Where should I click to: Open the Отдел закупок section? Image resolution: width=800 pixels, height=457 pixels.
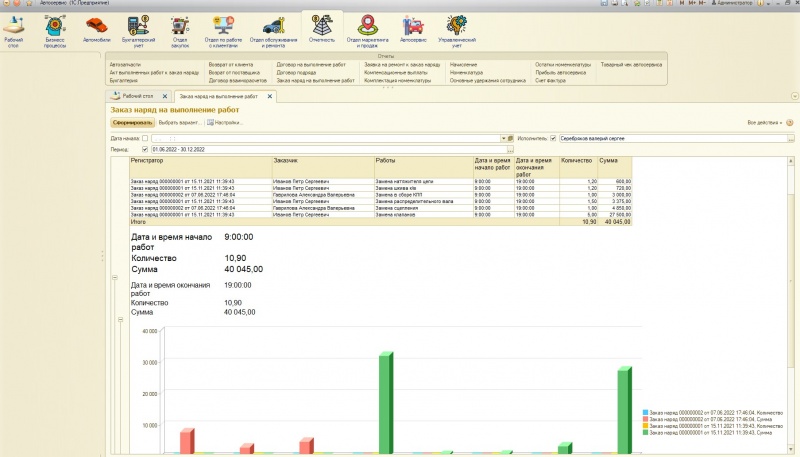pyautogui.click(x=180, y=32)
